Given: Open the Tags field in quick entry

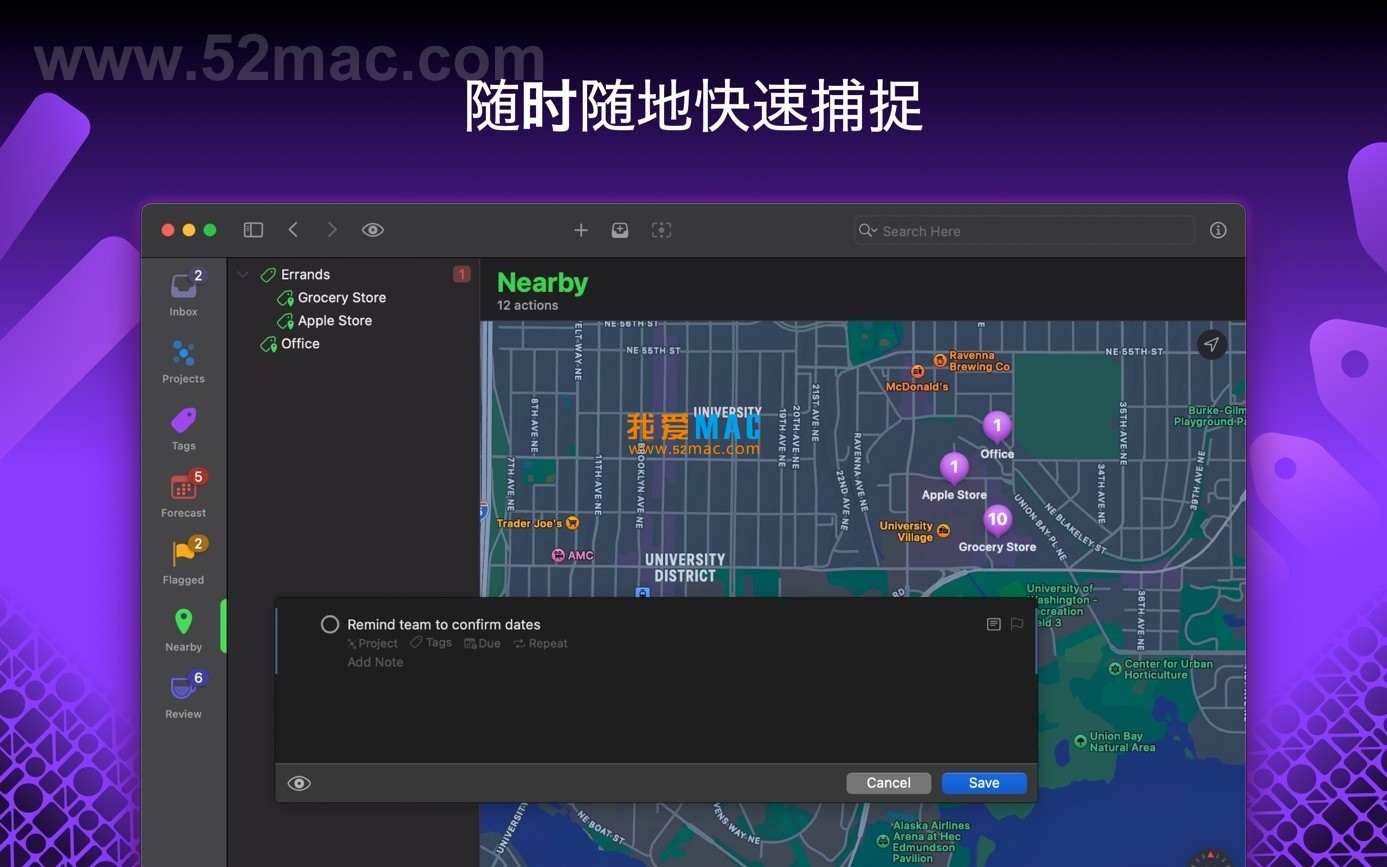Looking at the screenshot, I should tap(431, 643).
